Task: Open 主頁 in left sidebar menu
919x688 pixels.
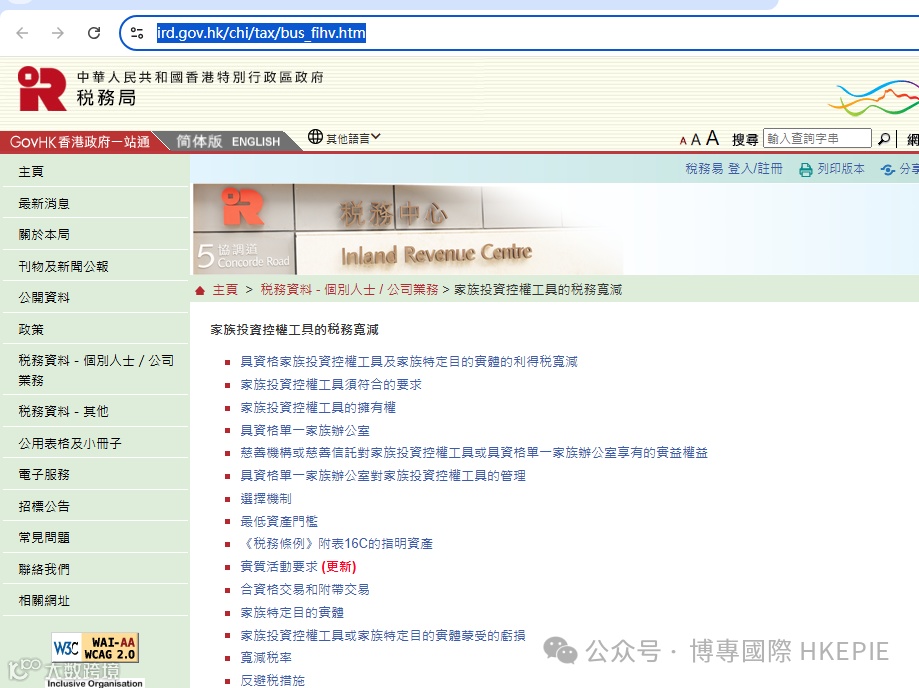Action: [30, 172]
